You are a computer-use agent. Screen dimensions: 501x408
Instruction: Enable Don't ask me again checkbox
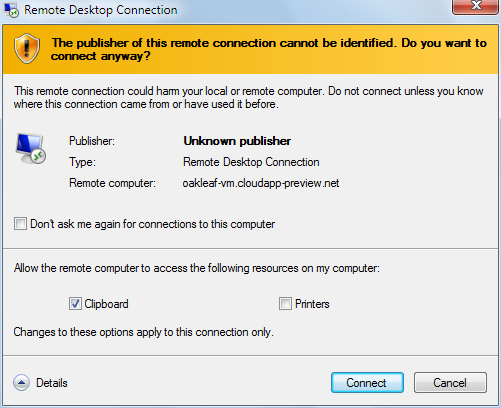(x=20, y=224)
